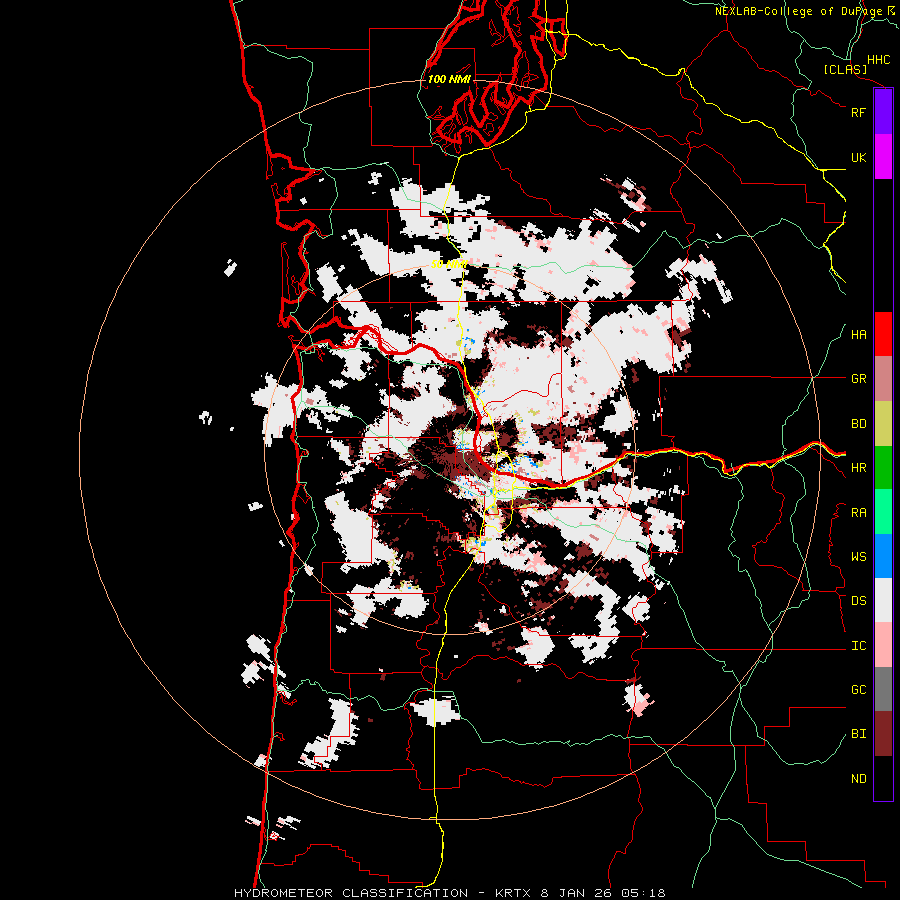Click the blue WS legend swatch
900x900 pixels.
883,556
